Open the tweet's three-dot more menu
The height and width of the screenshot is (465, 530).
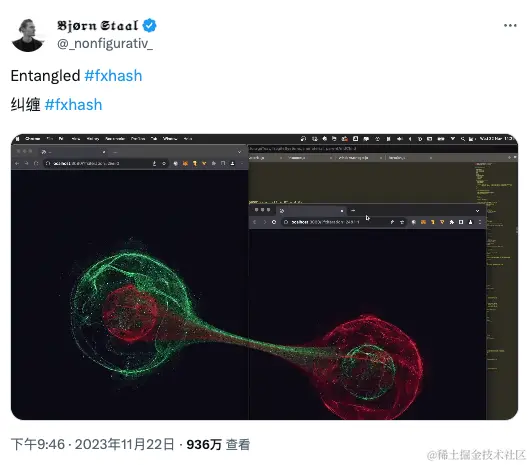[x=510, y=26]
